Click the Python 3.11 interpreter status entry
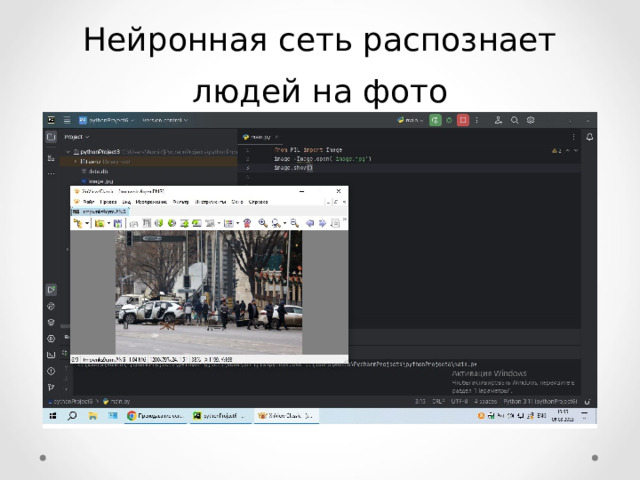 540,402
